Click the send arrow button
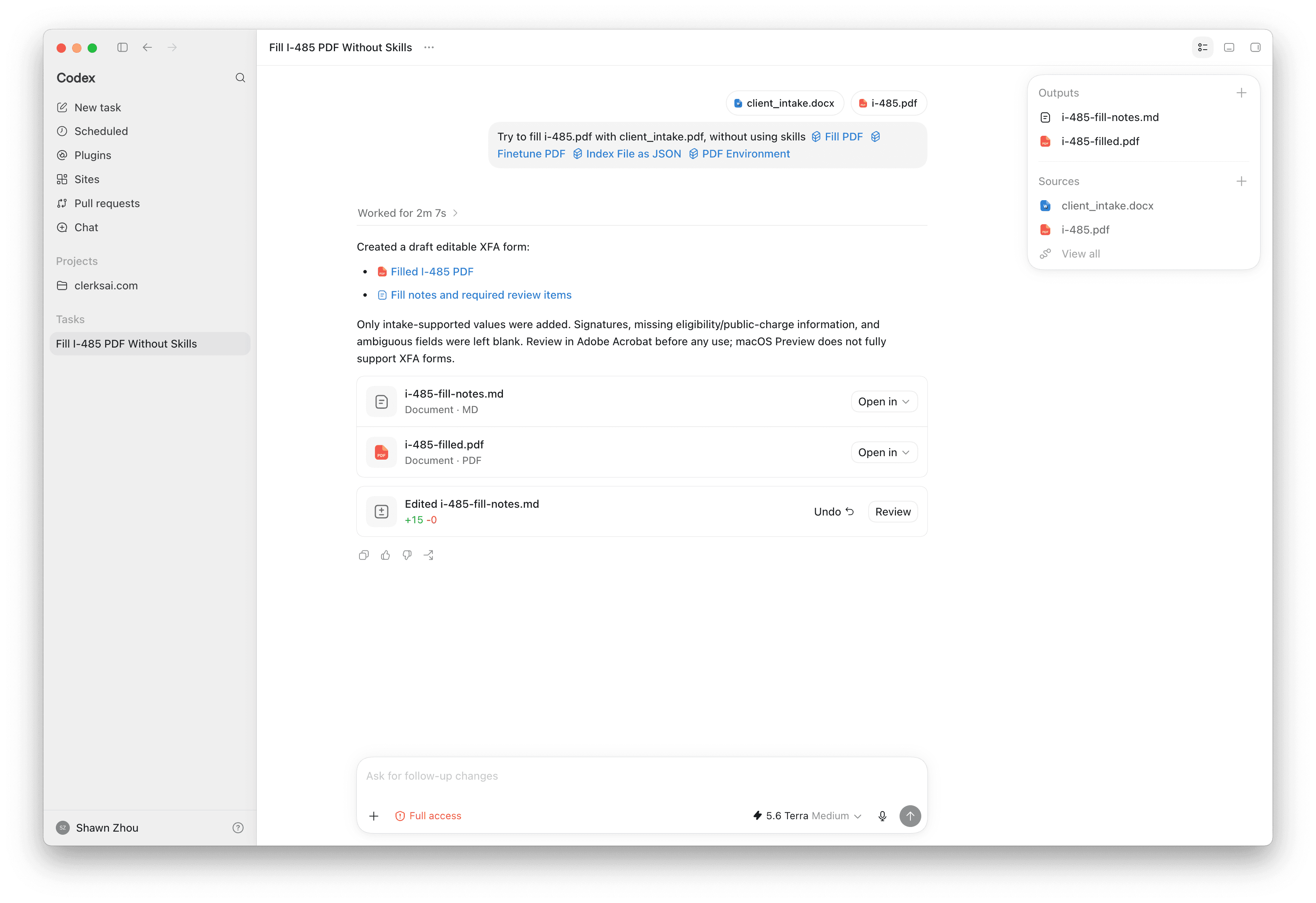The height and width of the screenshot is (903, 1316). click(910, 816)
